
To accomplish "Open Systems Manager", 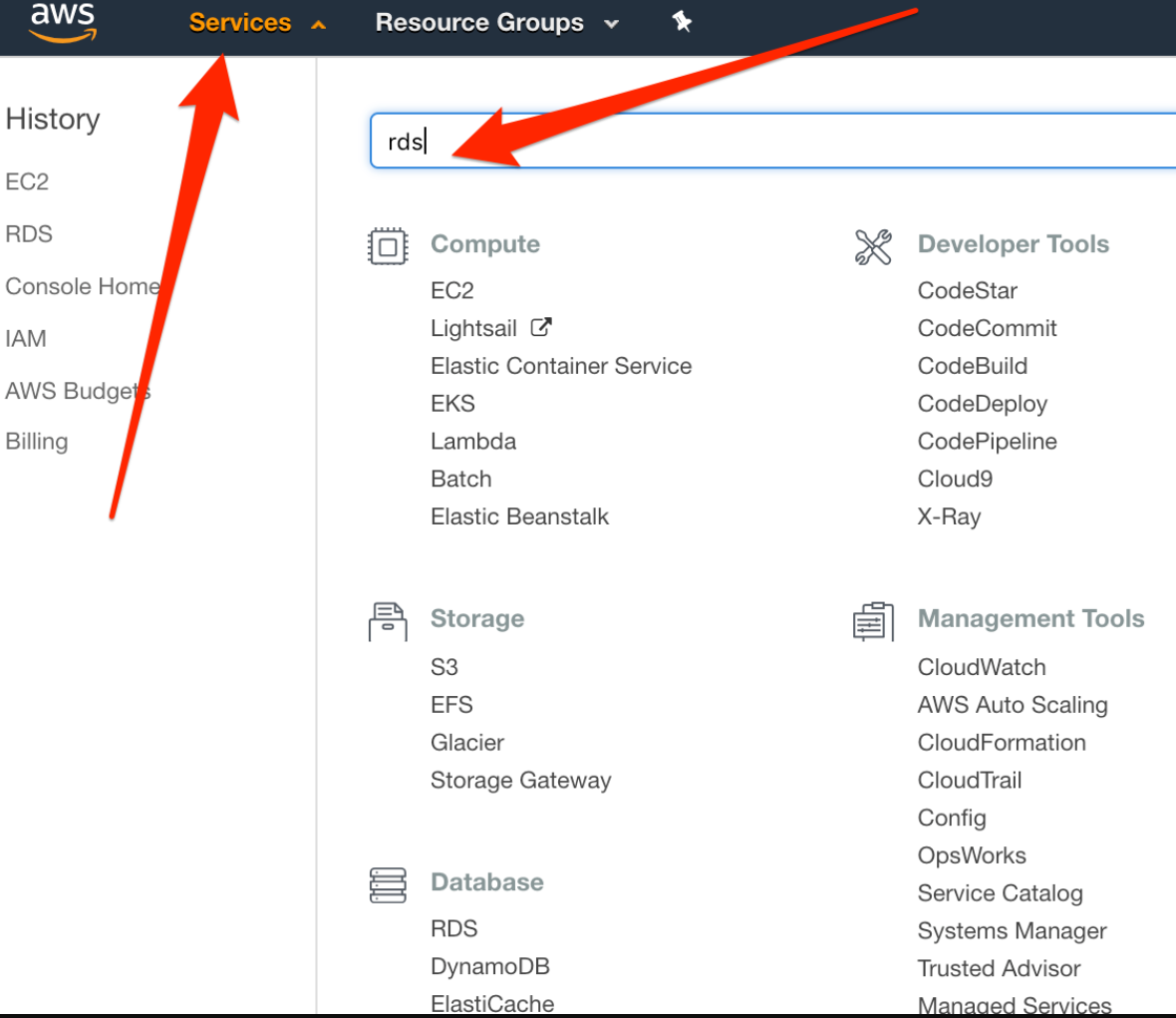I will coord(1012,931).
